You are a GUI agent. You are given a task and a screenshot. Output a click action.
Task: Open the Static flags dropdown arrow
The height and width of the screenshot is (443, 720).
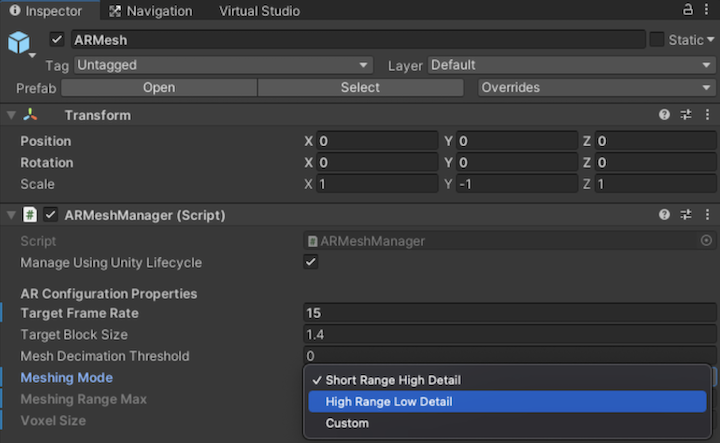tap(710, 40)
